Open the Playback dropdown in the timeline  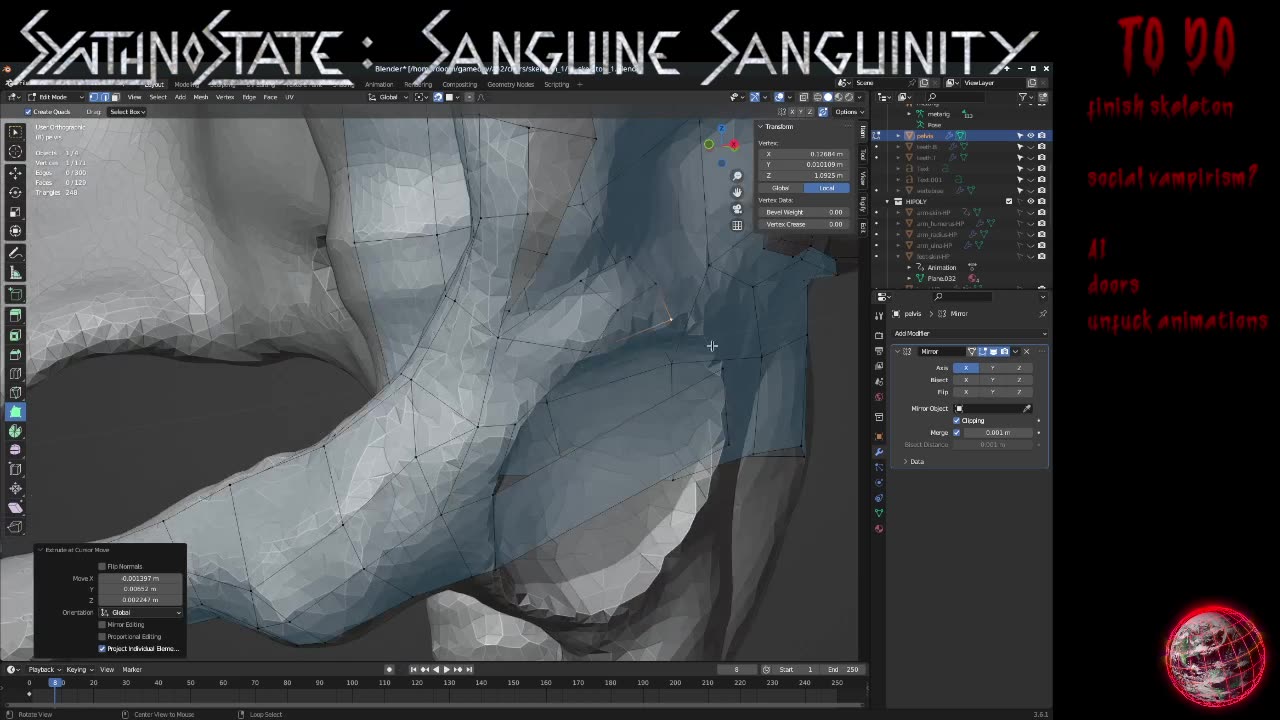pyautogui.click(x=43, y=669)
